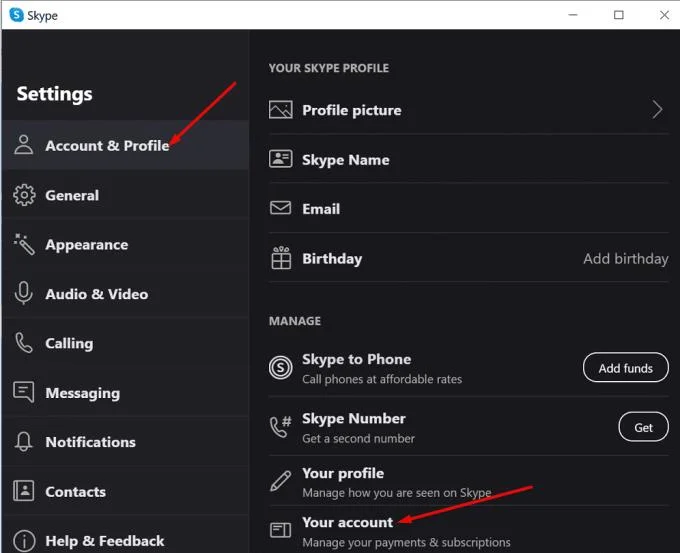Viewport: 680px width, 553px height.
Task: Click the Appearance magic wand icon
Action: pyautogui.click(x=24, y=244)
